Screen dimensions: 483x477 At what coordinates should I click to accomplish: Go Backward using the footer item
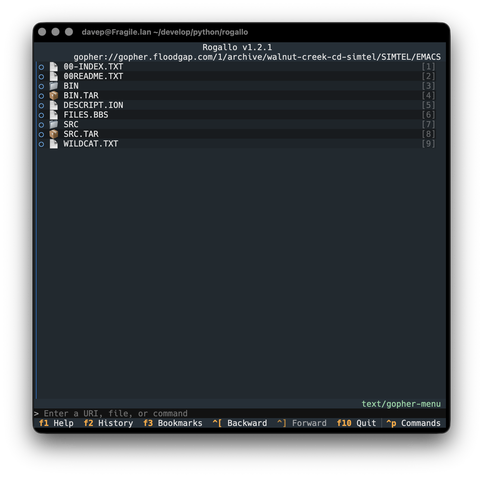point(240,423)
